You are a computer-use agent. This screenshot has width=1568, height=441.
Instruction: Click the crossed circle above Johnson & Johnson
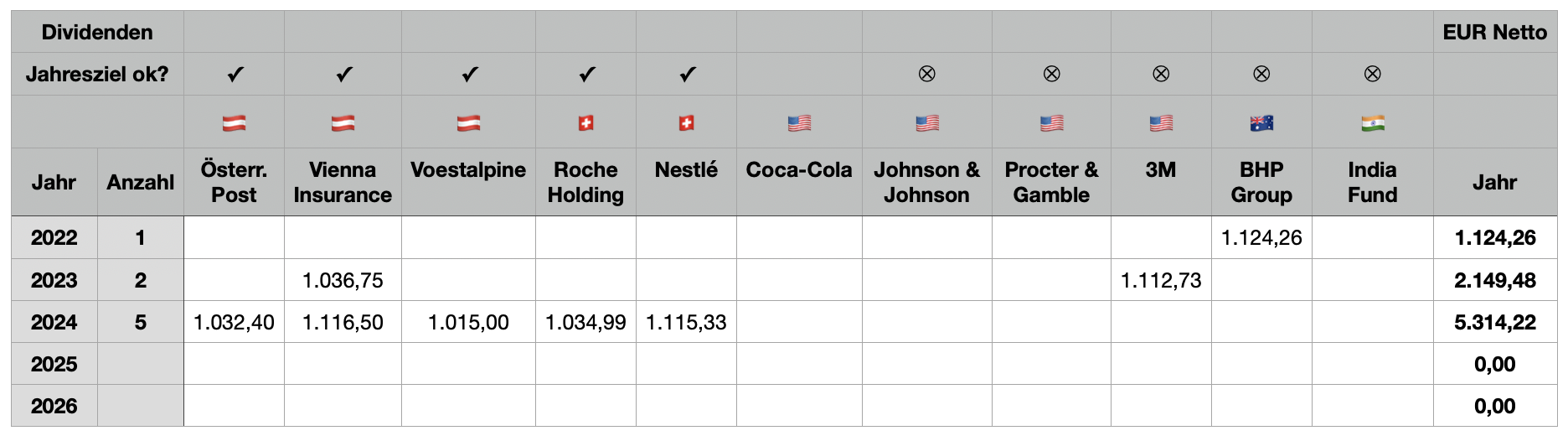[926, 75]
